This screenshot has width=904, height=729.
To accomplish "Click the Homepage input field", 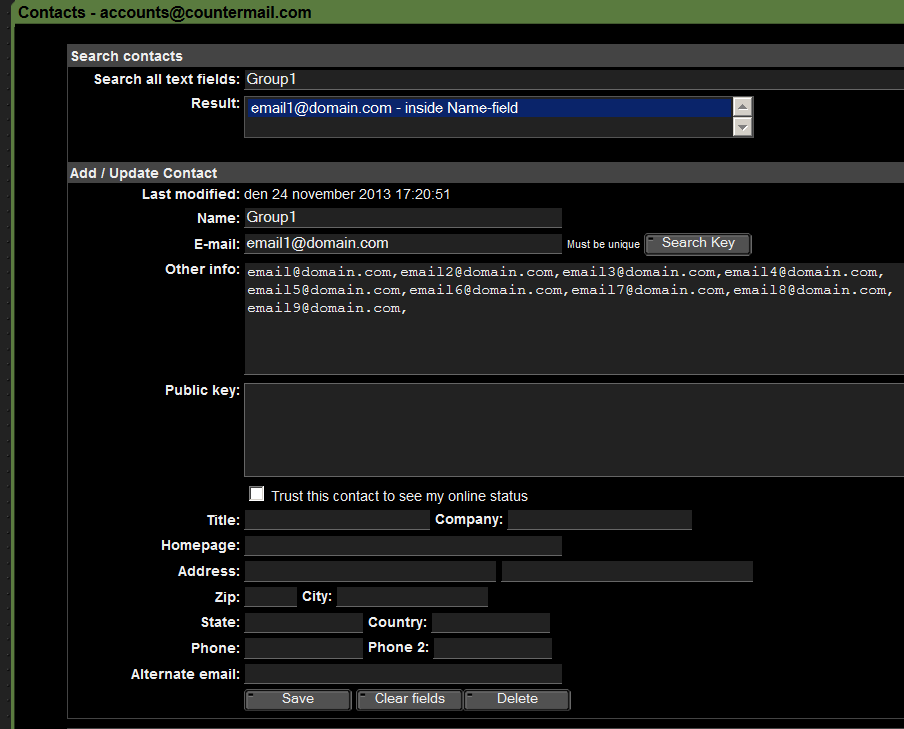I will [403, 546].
